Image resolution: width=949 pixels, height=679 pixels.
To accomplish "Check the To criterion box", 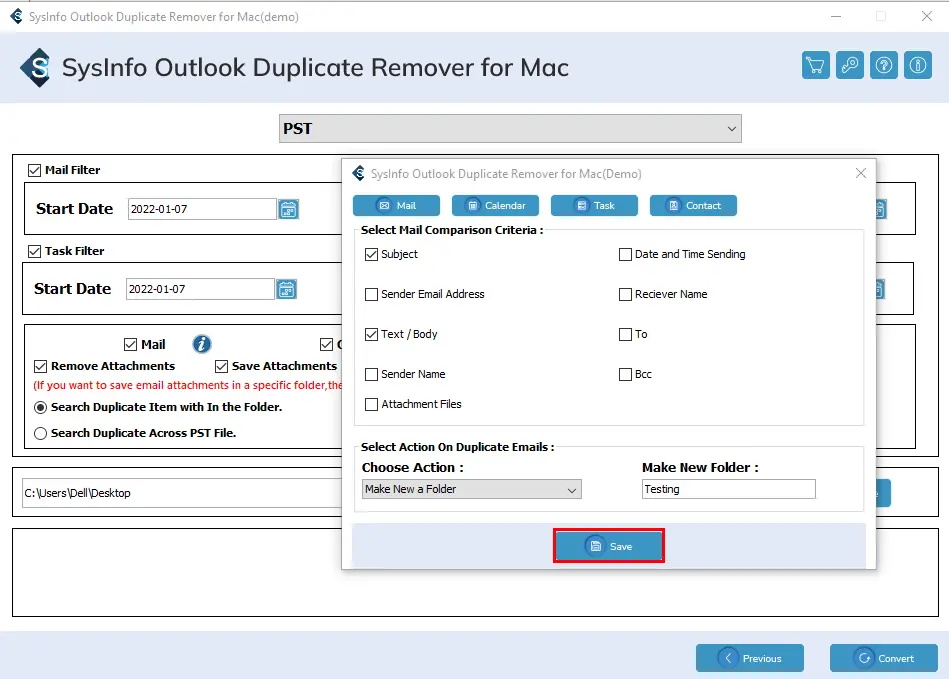I will 625,335.
